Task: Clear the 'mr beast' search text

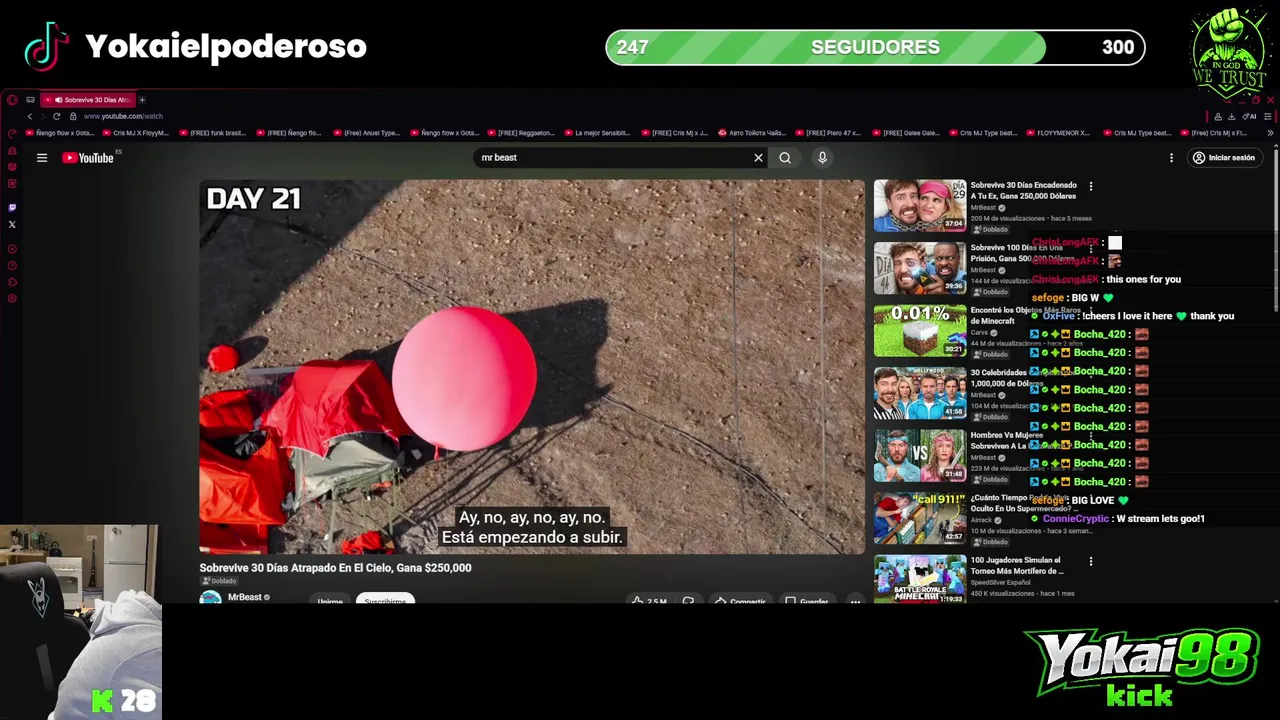Action: [x=758, y=158]
